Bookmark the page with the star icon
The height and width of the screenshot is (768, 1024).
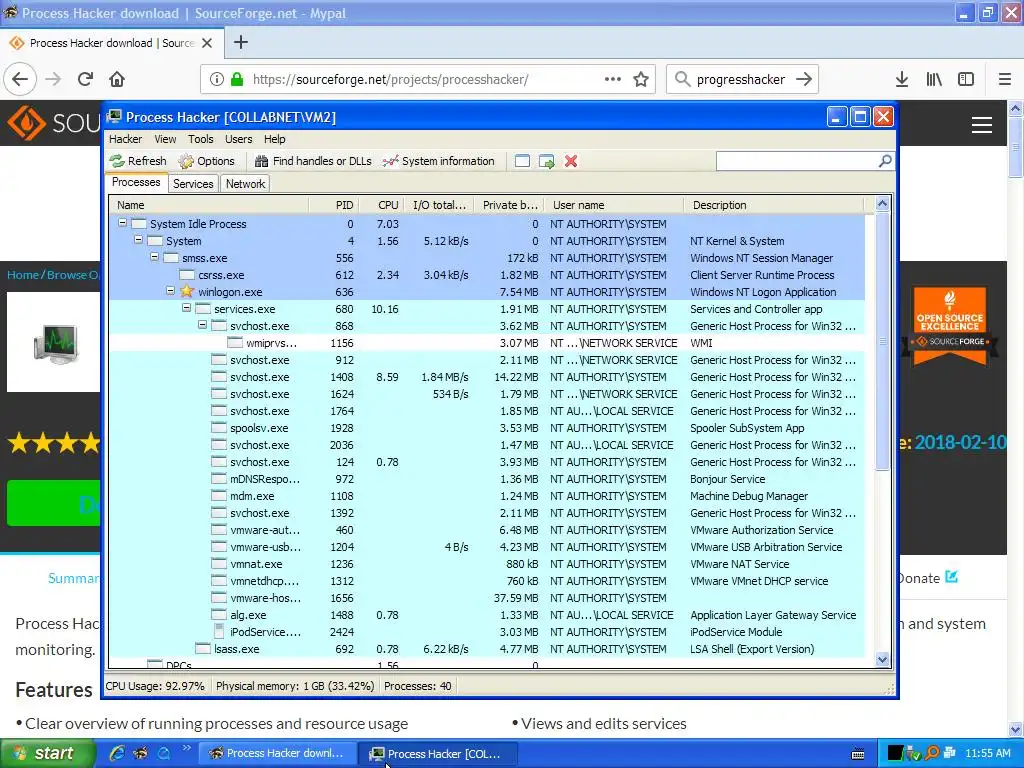pos(641,79)
